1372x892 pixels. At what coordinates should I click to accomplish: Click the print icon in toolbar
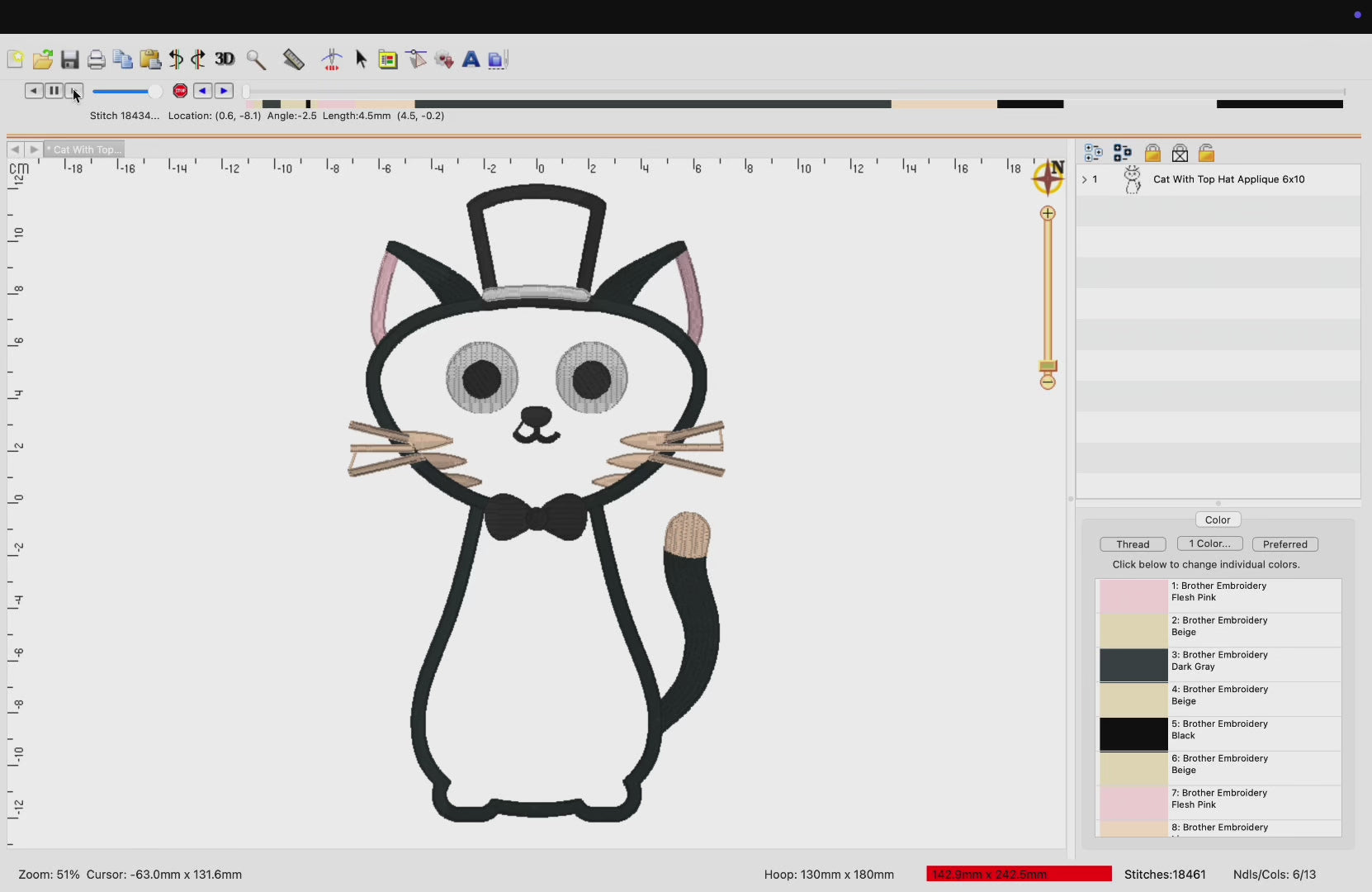[x=97, y=59]
